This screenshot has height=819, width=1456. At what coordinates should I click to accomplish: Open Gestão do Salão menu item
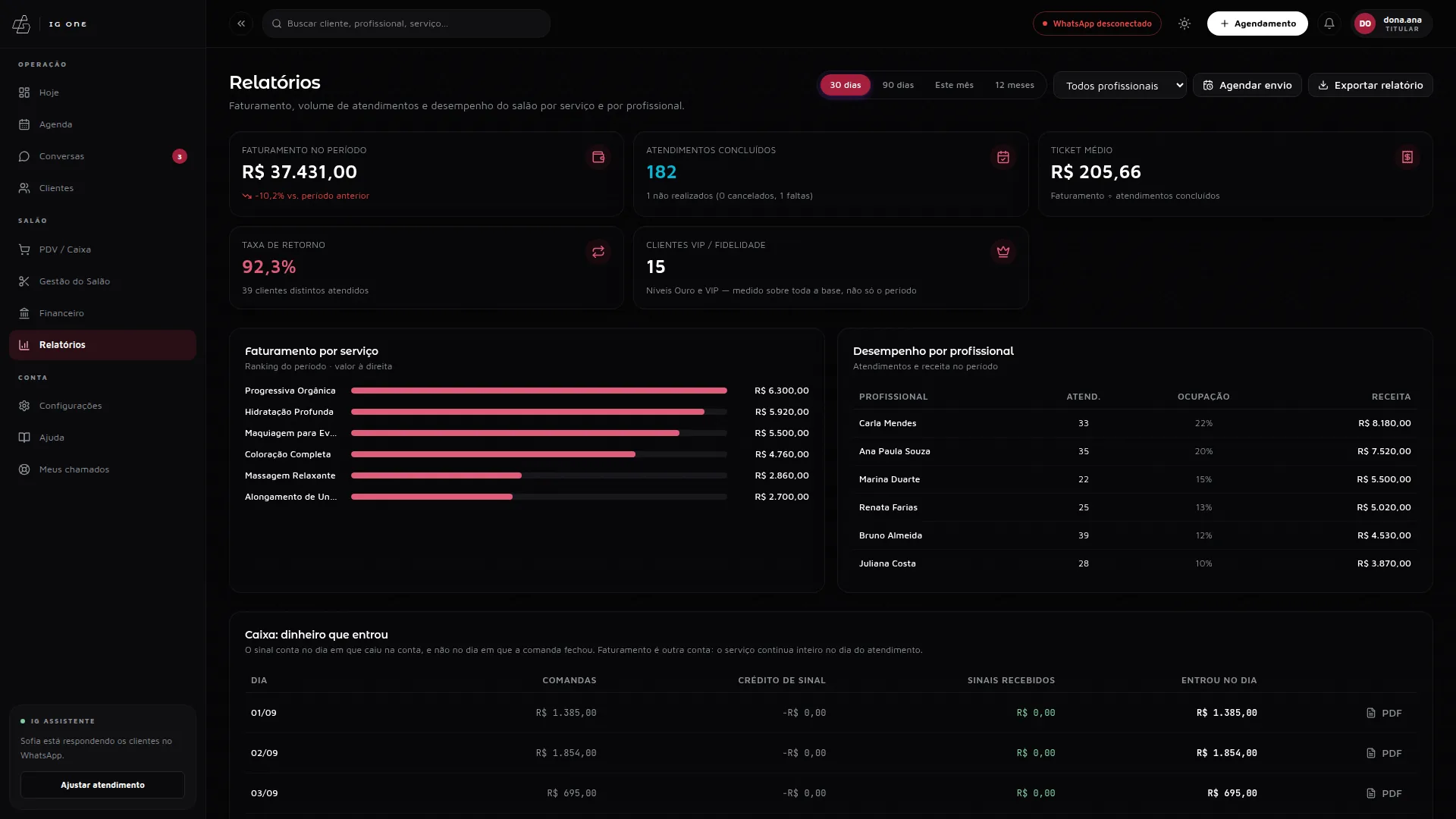coord(102,281)
